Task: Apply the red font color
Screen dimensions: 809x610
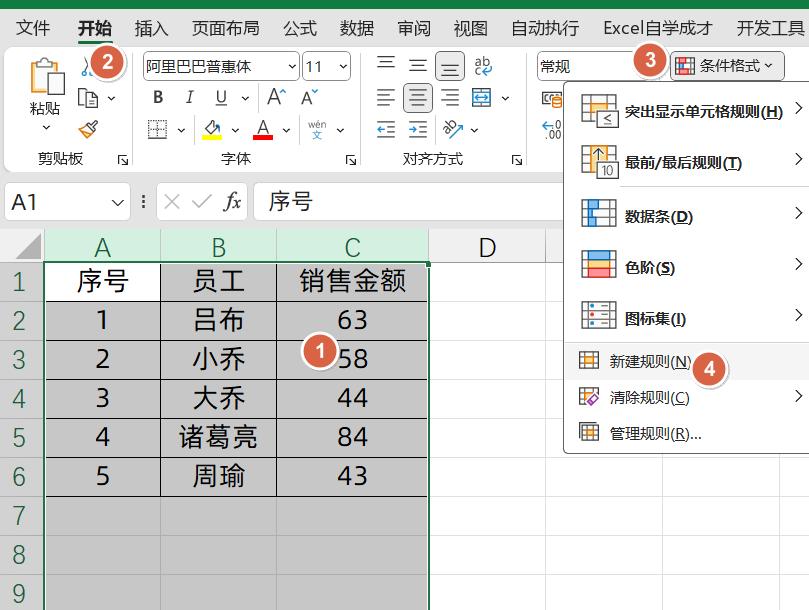Action: point(263,130)
